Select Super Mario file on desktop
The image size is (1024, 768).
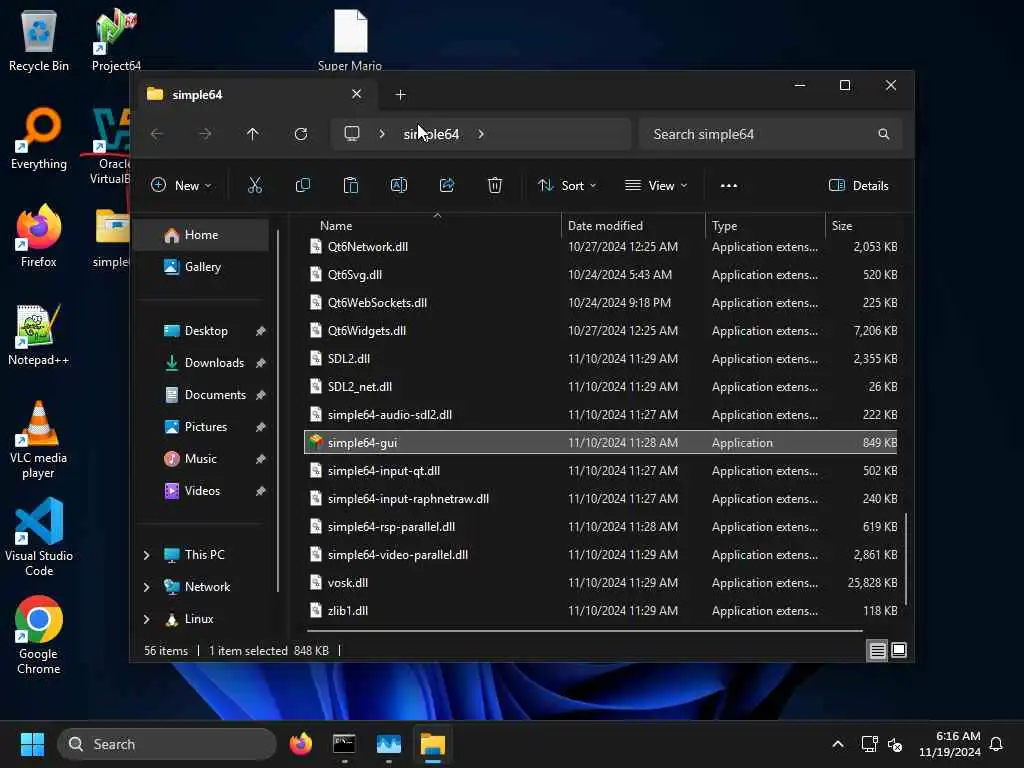click(x=350, y=40)
